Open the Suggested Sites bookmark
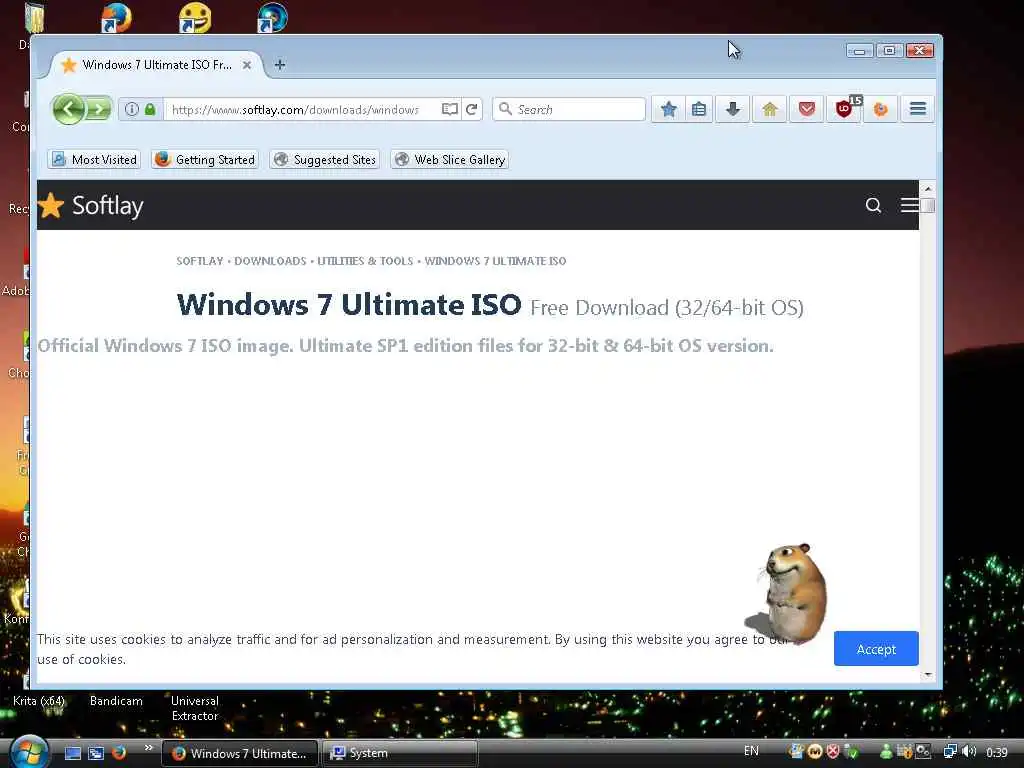Viewport: 1024px width, 768px height. click(x=325, y=159)
